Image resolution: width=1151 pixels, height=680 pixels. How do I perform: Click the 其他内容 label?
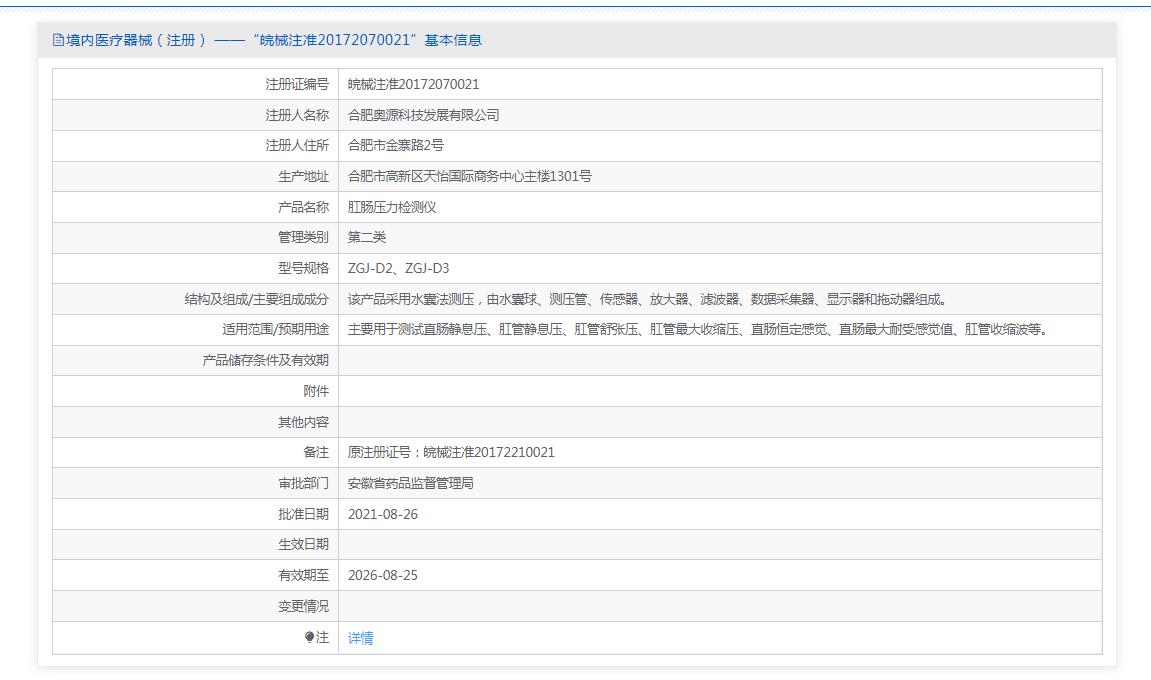tap(303, 422)
